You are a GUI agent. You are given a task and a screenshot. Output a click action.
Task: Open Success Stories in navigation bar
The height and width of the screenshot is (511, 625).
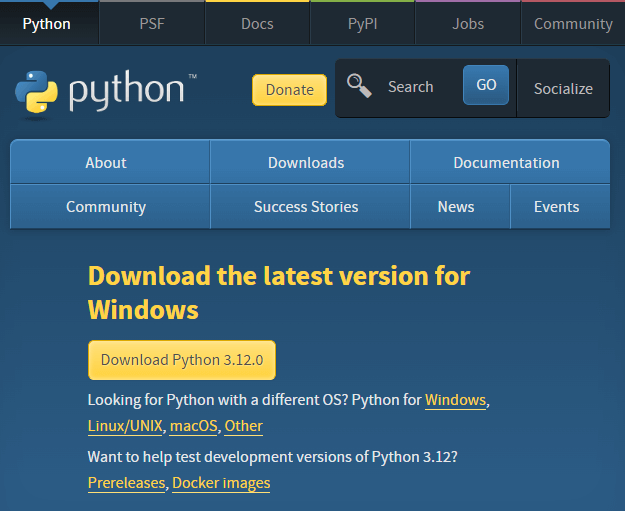tap(306, 207)
